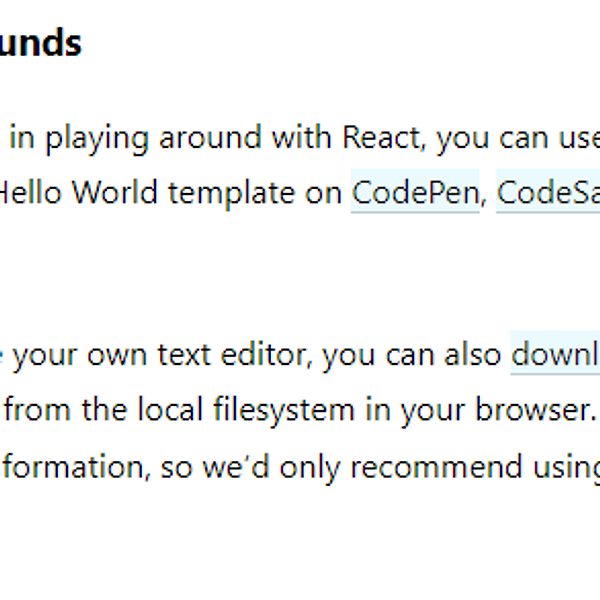Click the words 'you can use' on first line
Screen dimensions: 600x600
click(x=518, y=139)
